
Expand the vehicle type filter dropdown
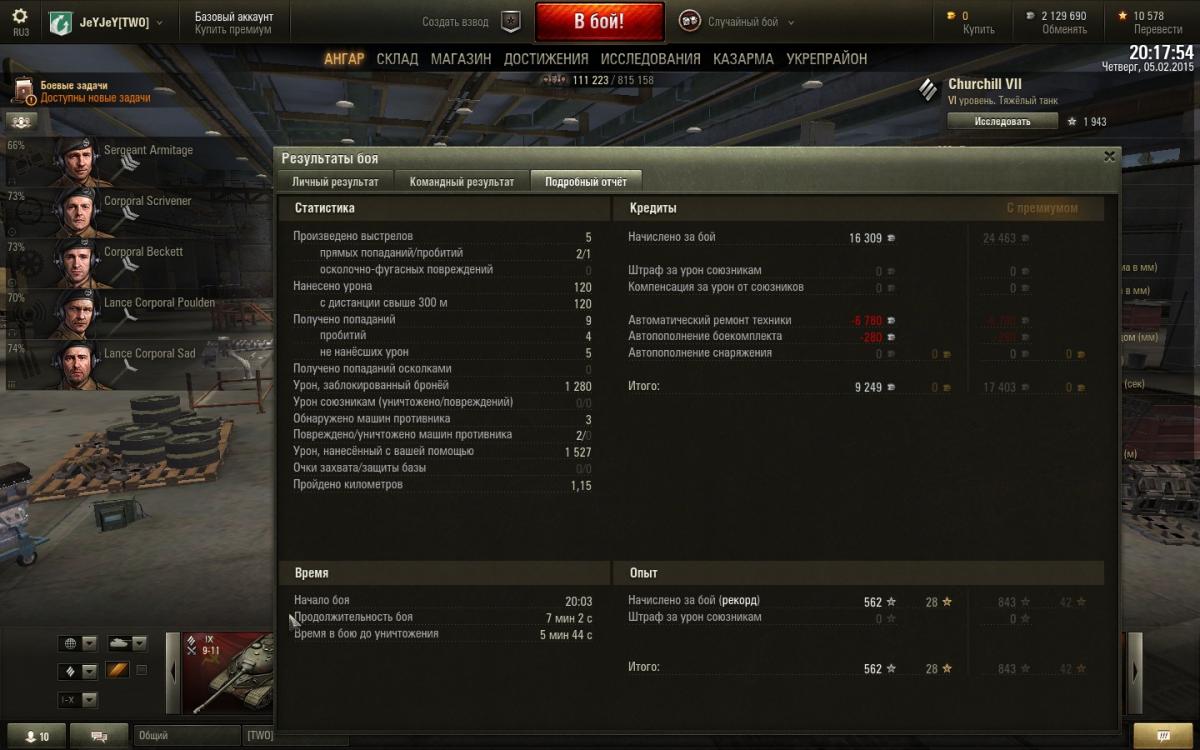tap(127, 643)
